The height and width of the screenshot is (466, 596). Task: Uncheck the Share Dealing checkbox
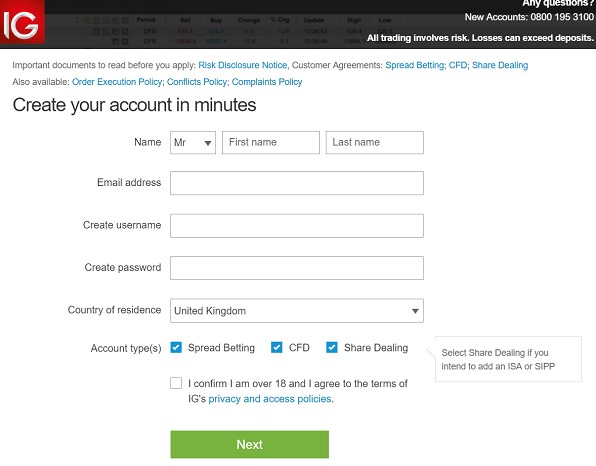(331, 347)
